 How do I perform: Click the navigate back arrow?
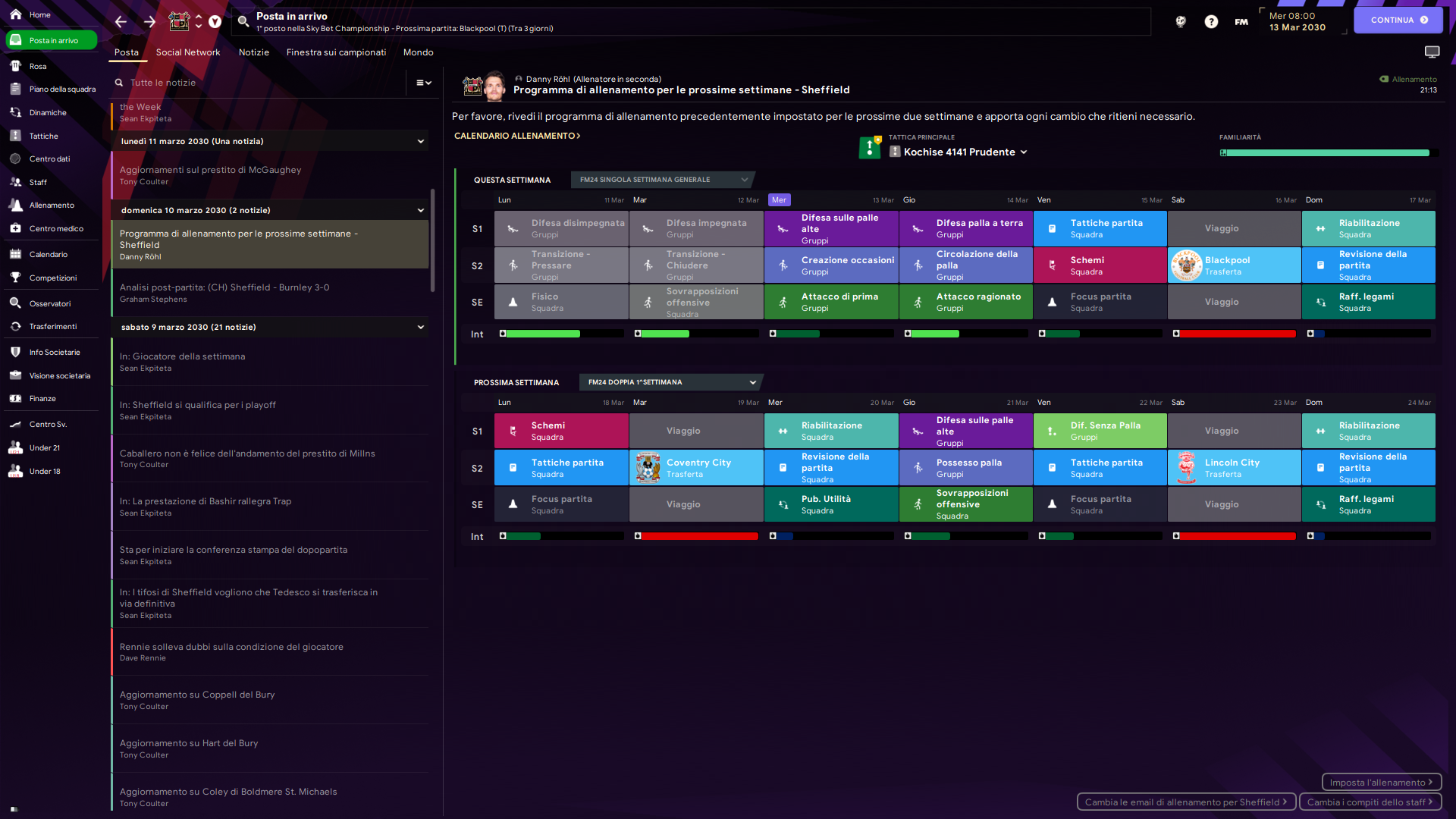[x=121, y=21]
